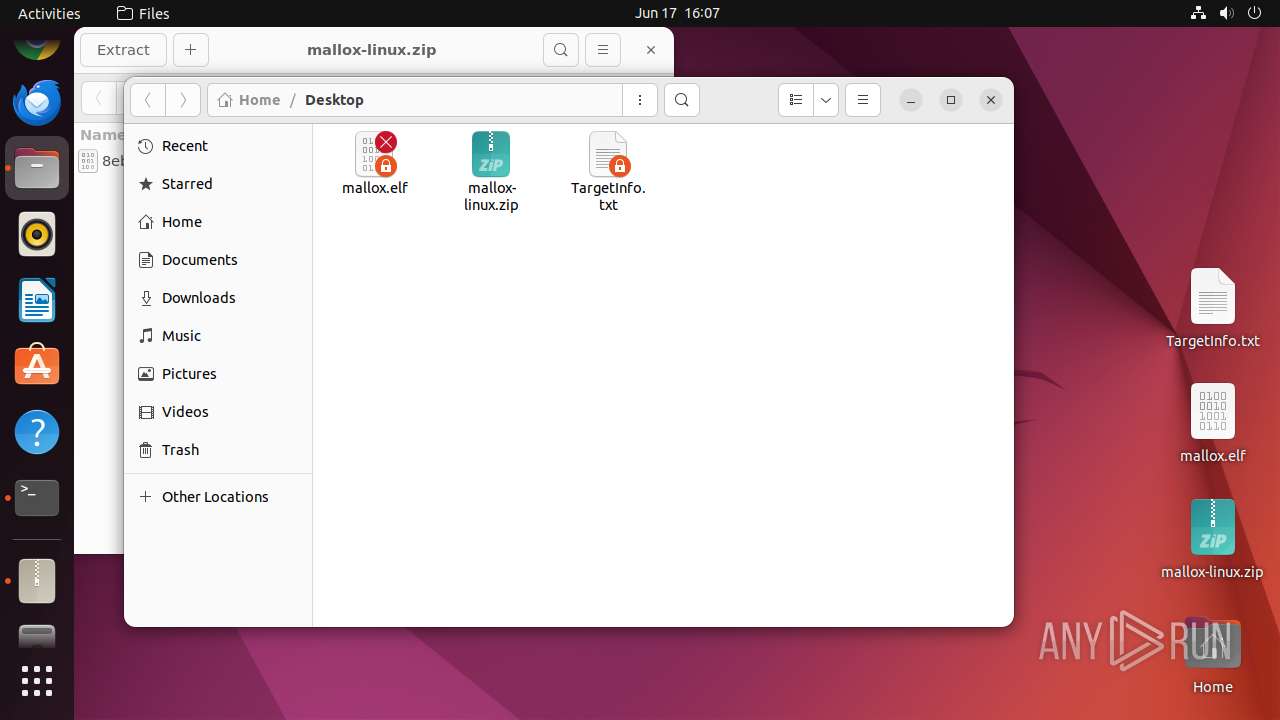Viewport: 1280px width, 720px height.
Task: Open Archive Manager from the dock
Action: coord(37,581)
